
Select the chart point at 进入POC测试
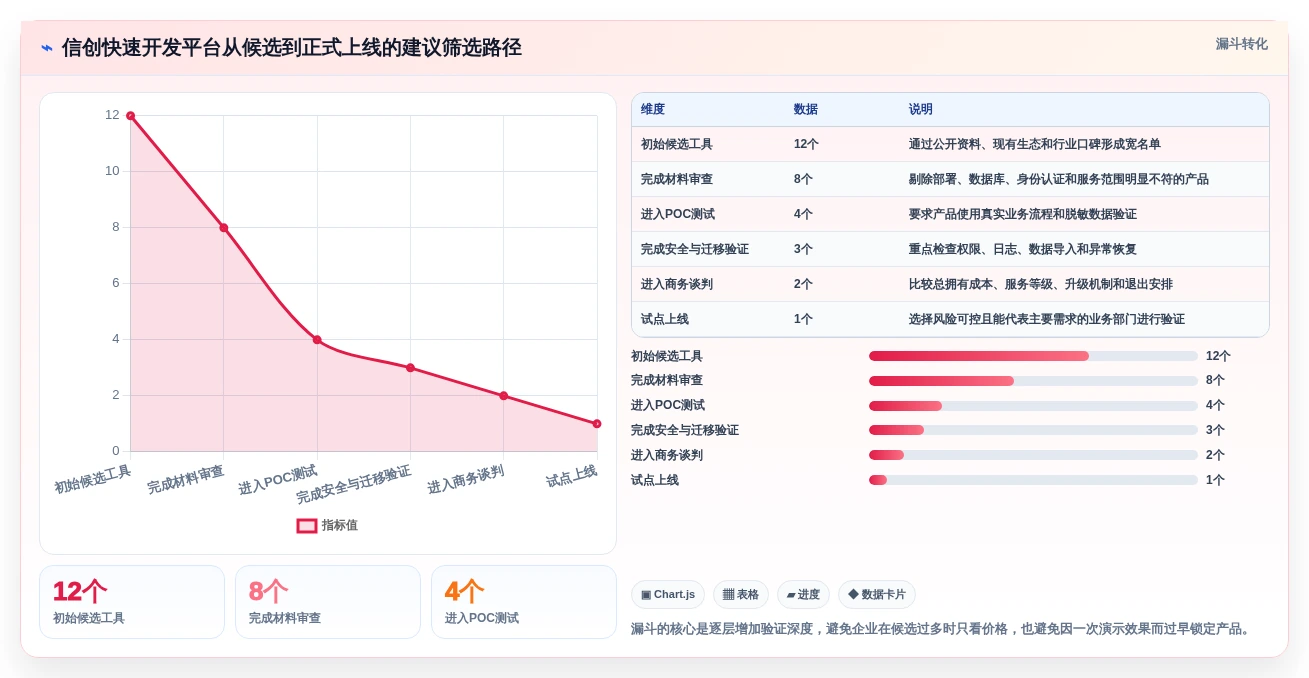(x=317, y=340)
